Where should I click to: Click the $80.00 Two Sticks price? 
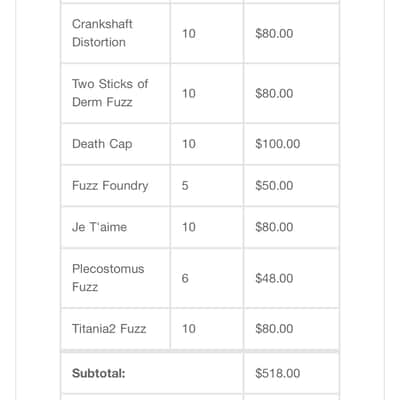pos(274,93)
